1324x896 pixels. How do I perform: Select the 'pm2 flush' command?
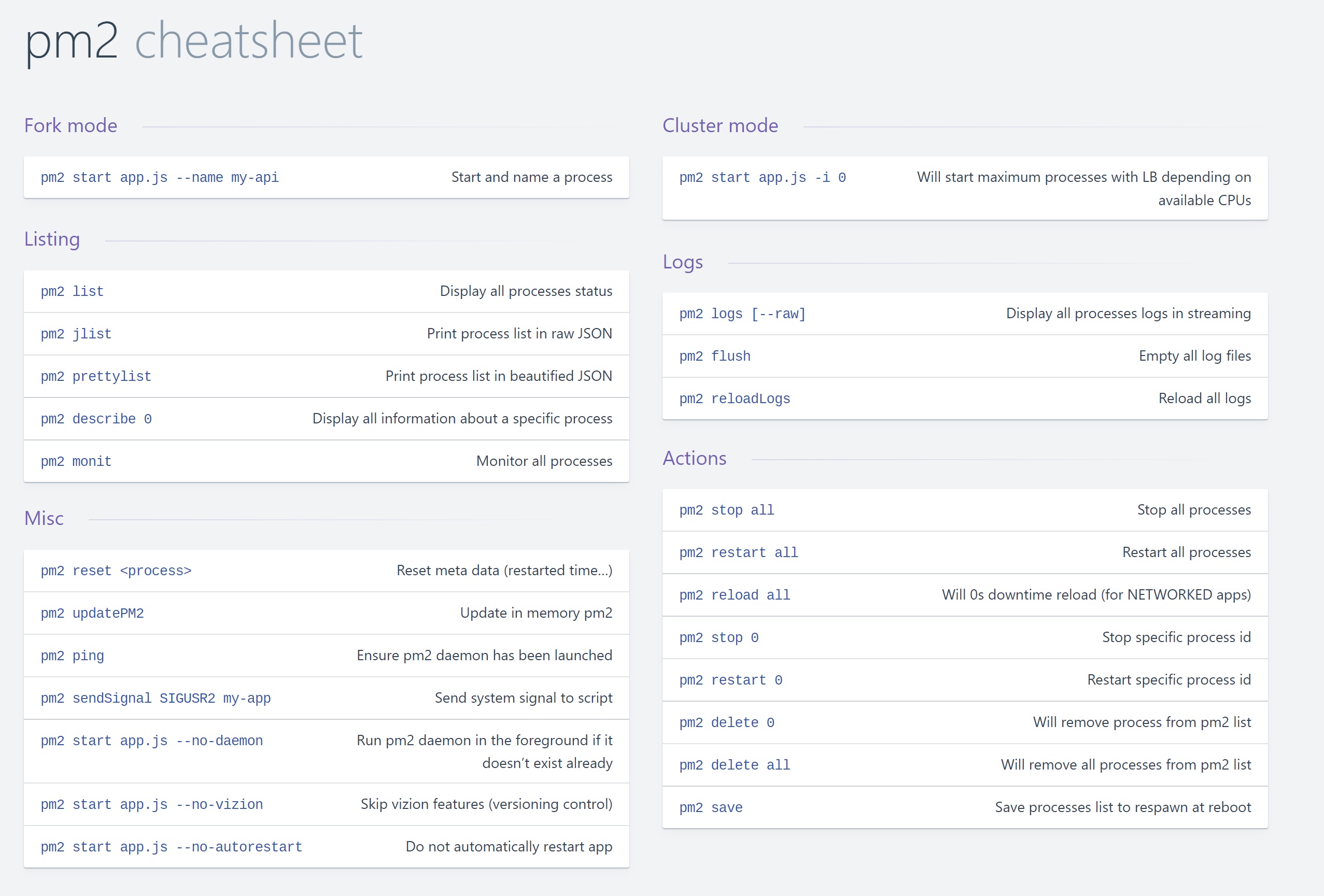715,357
